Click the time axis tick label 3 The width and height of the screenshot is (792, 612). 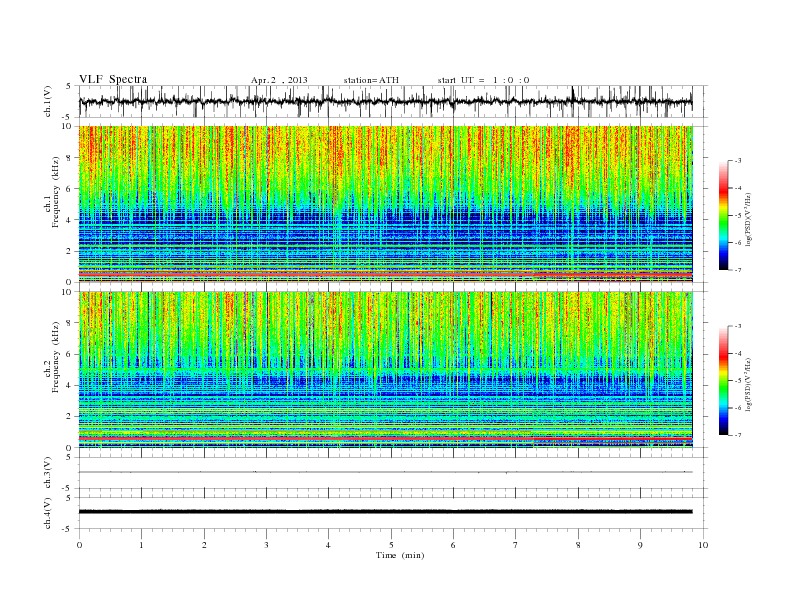(266, 545)
